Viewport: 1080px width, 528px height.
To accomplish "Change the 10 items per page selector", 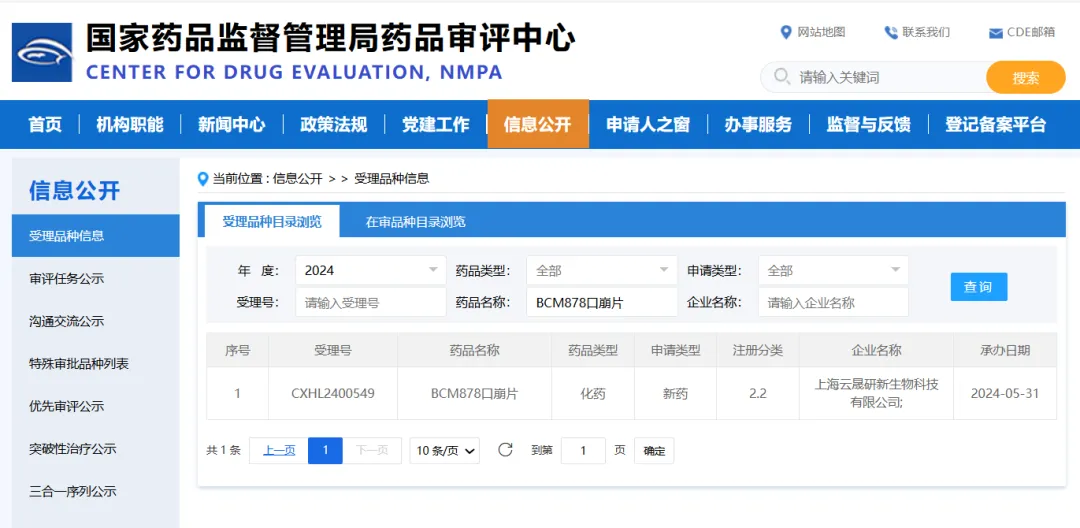I will pyautogui.click(x=444, y=451).
